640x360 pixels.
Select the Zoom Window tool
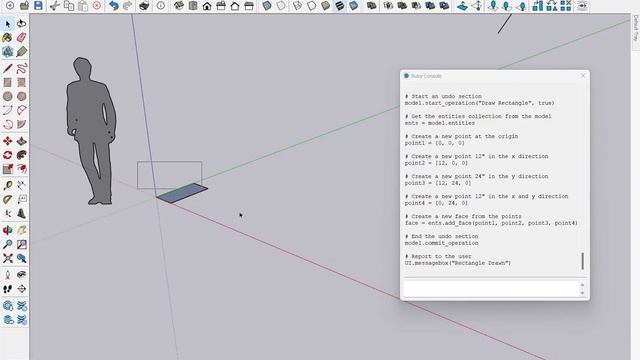pos(22,244)
